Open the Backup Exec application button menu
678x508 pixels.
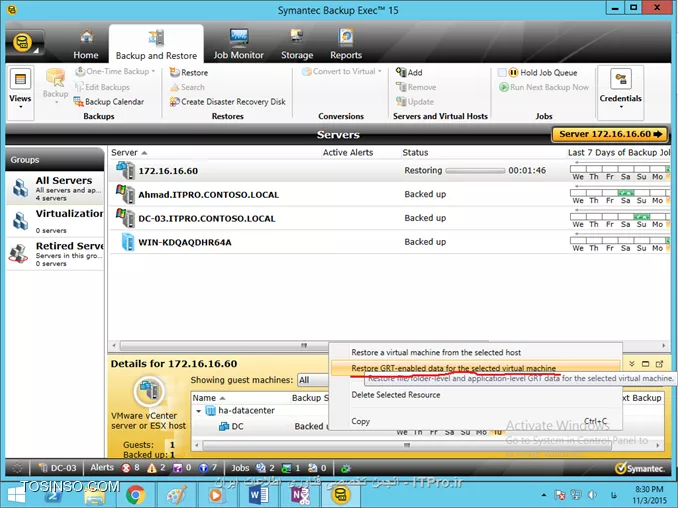click(24, 43)
